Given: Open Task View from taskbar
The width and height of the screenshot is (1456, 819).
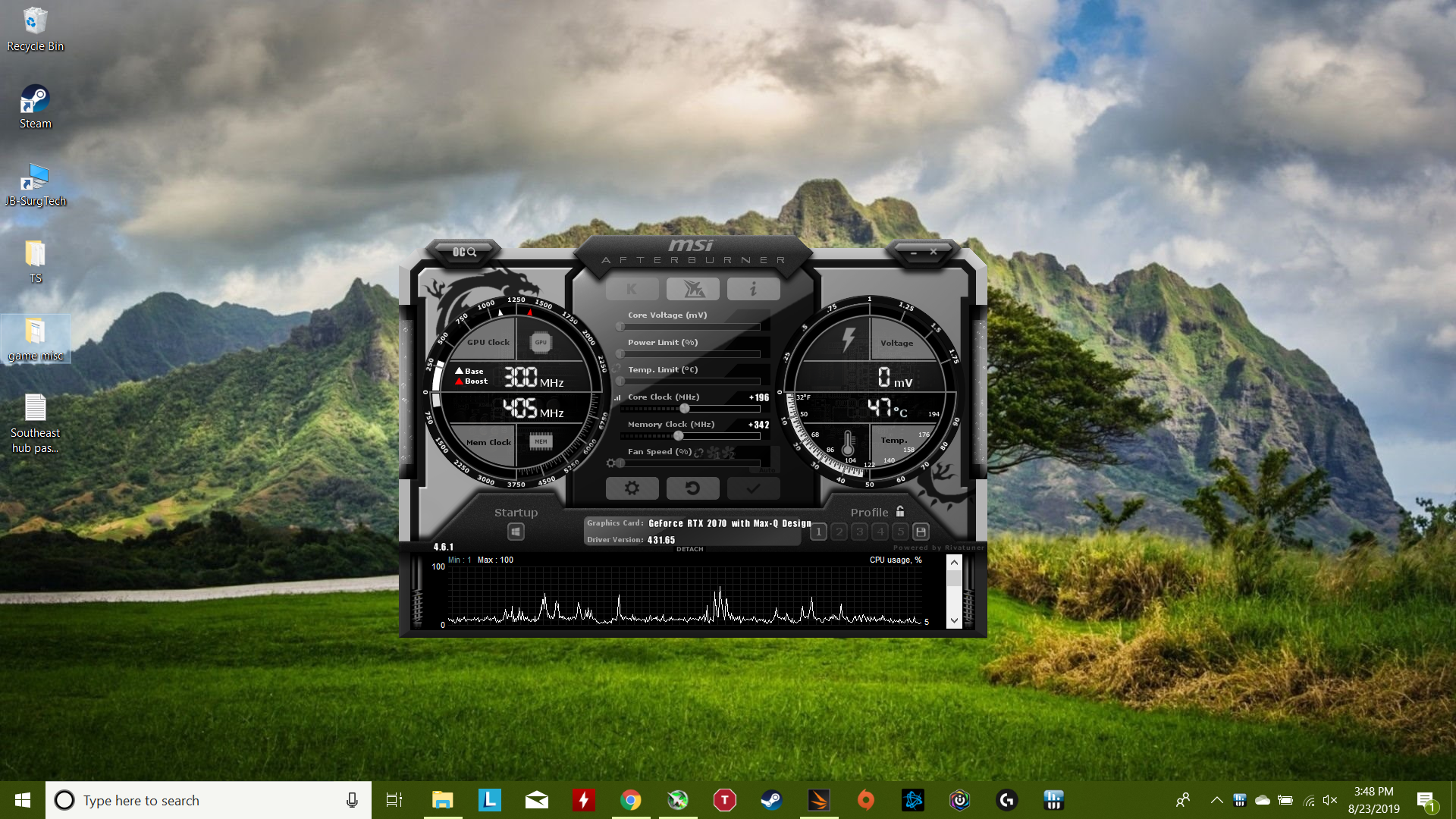Looking at the screenshot, I should 394,800.
